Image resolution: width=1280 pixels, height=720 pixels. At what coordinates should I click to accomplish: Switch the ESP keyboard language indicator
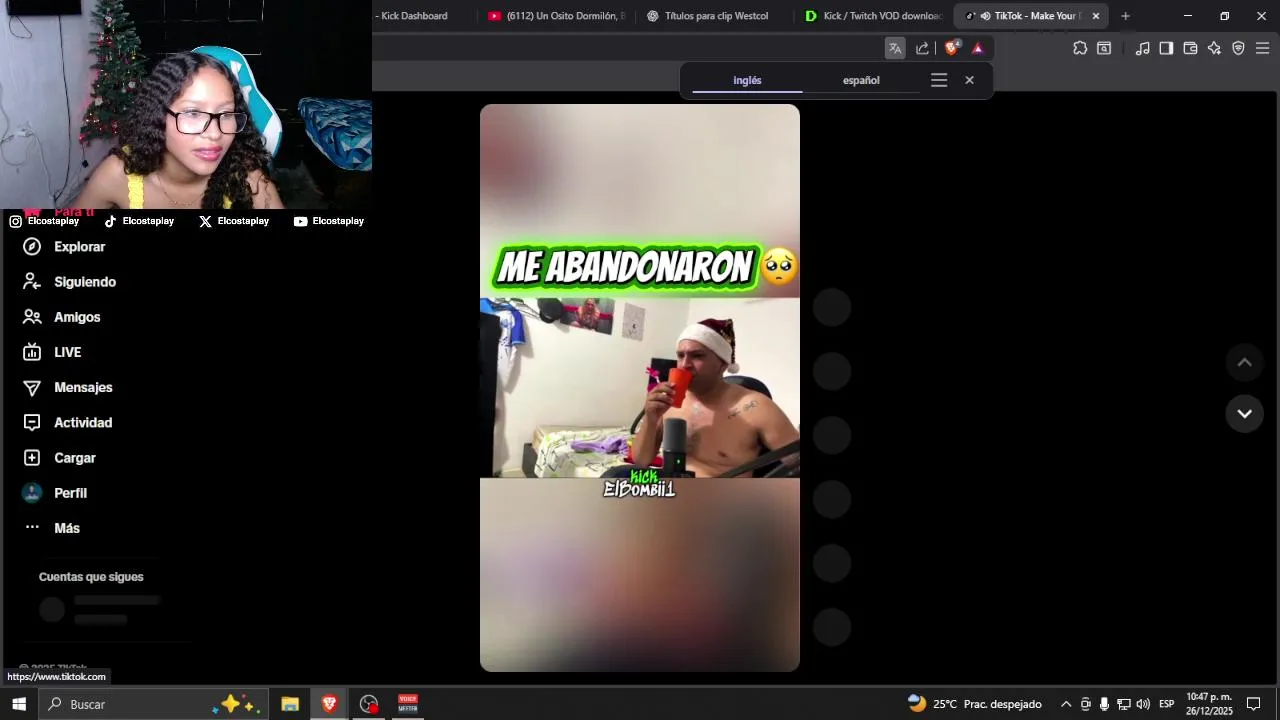point(1166,704)
